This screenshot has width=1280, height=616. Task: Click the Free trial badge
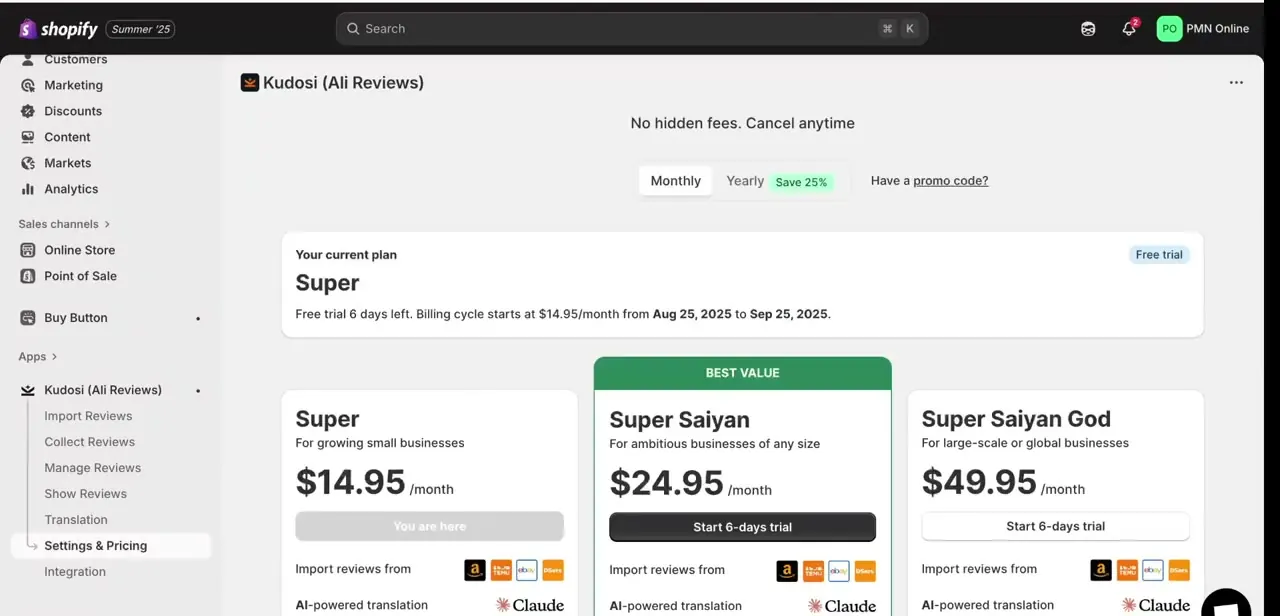click(x=1159, y=255)
